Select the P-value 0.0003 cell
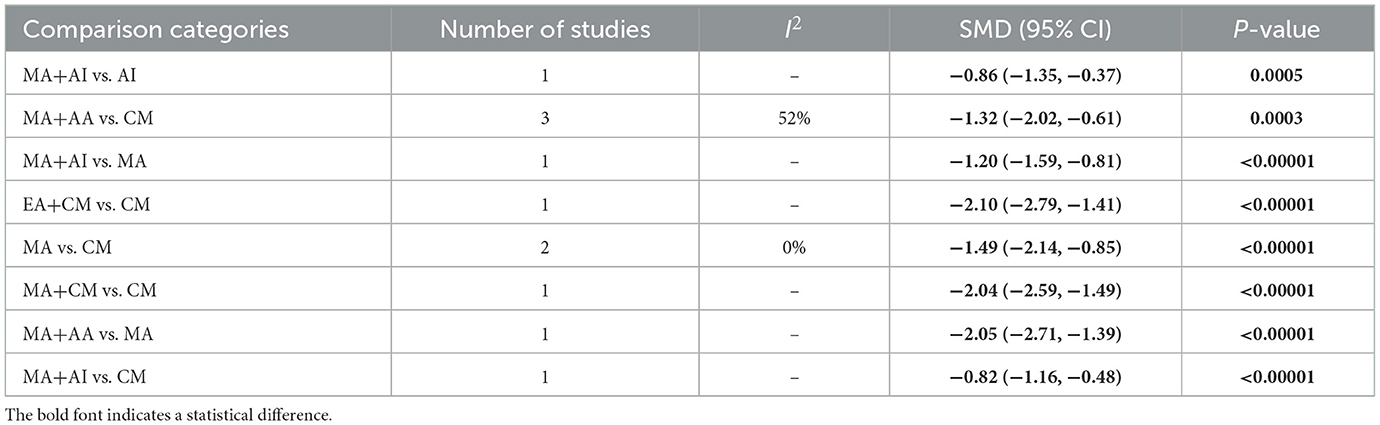The height and width of the screenshot is (425, 1380). coord(1276,119)
